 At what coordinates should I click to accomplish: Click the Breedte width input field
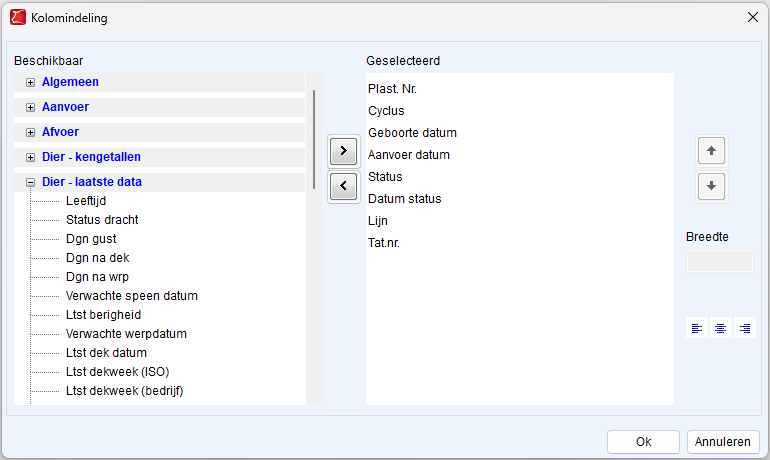(x=719, y=261)
